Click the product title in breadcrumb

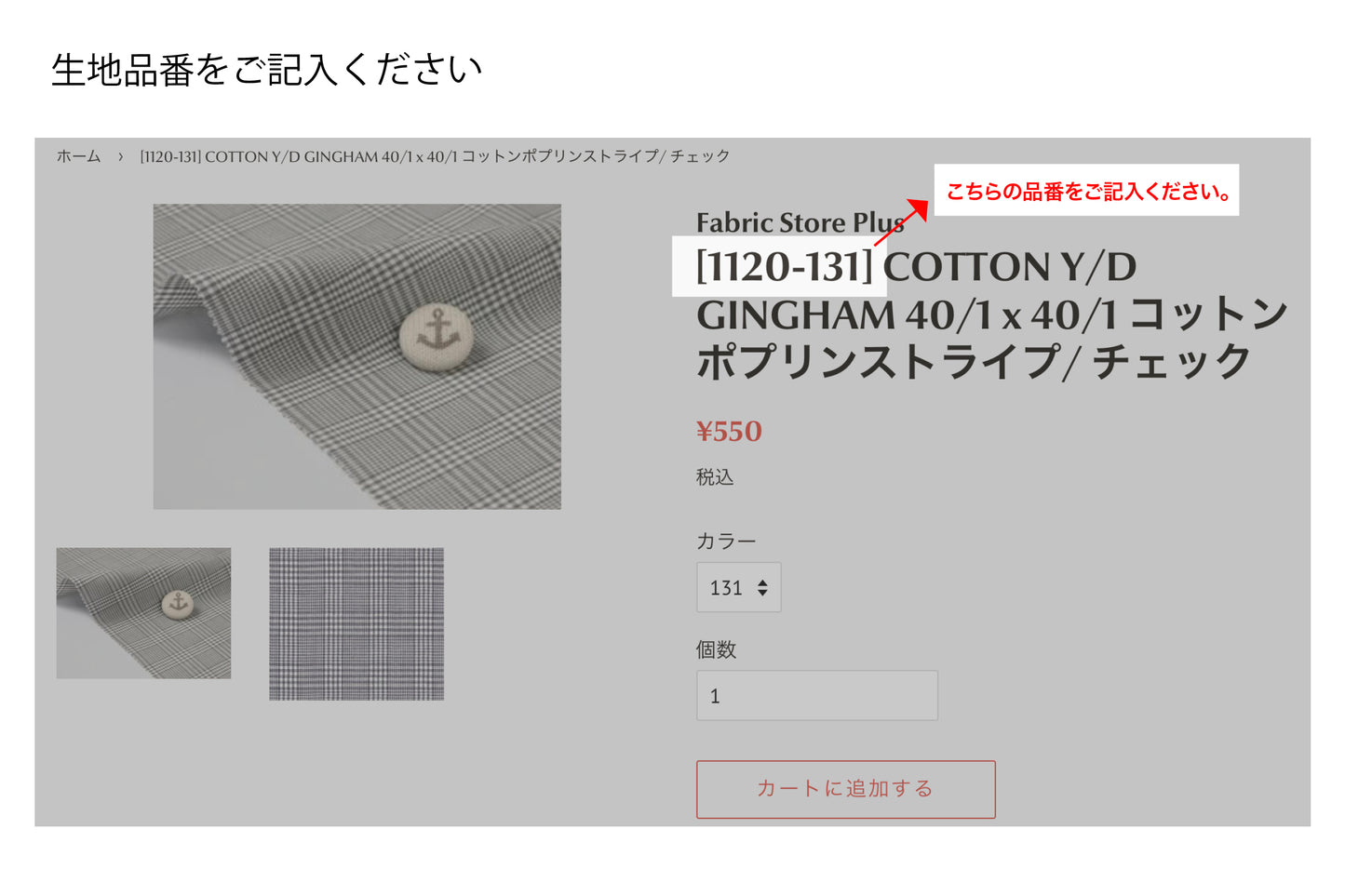435,156
